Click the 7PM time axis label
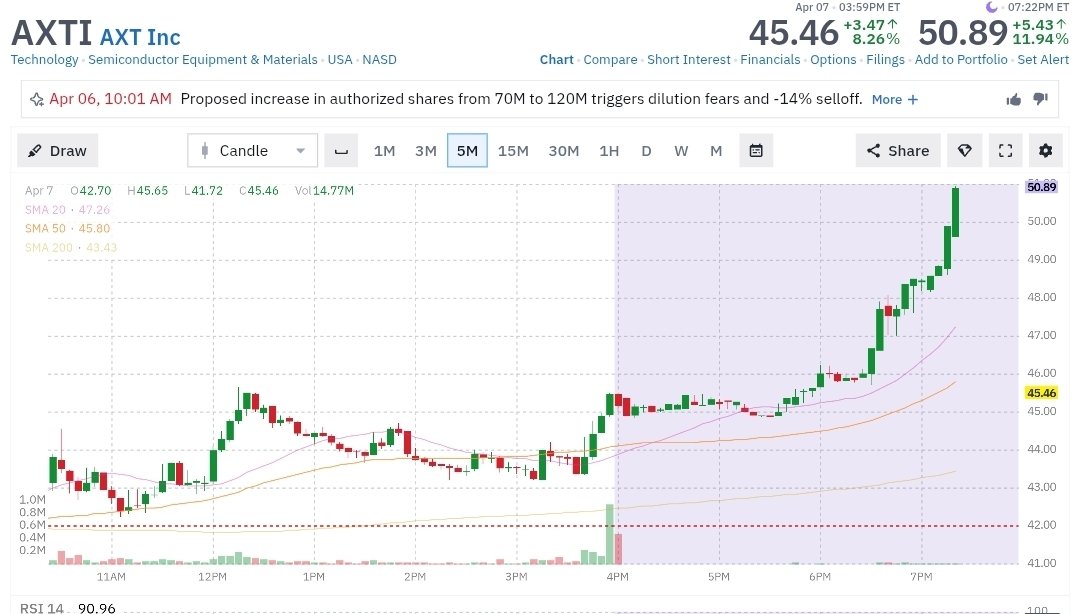 (921, 576)
